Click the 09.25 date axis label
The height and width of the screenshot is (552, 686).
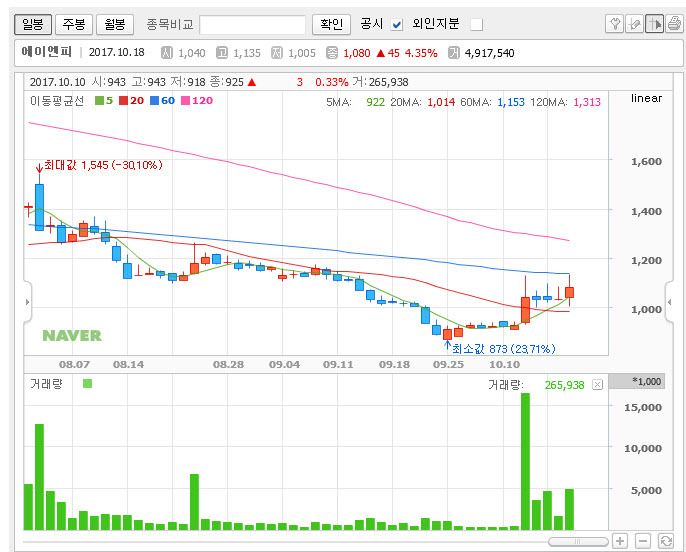point(448,364)
